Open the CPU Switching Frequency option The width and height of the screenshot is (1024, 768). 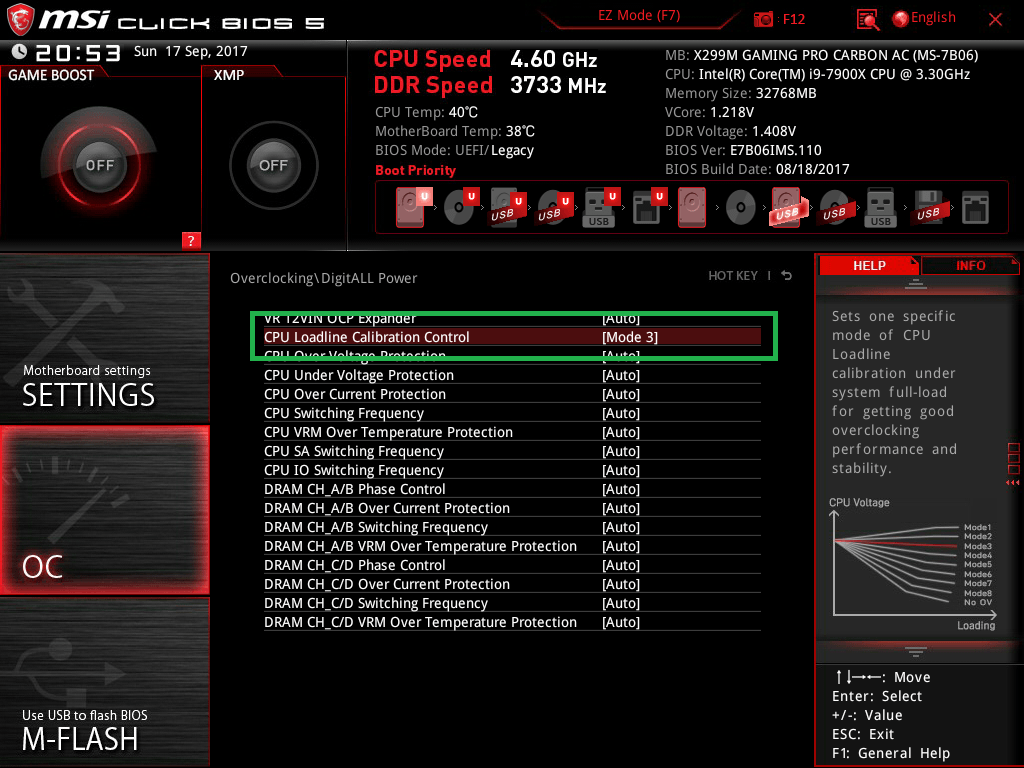[512, 413]
